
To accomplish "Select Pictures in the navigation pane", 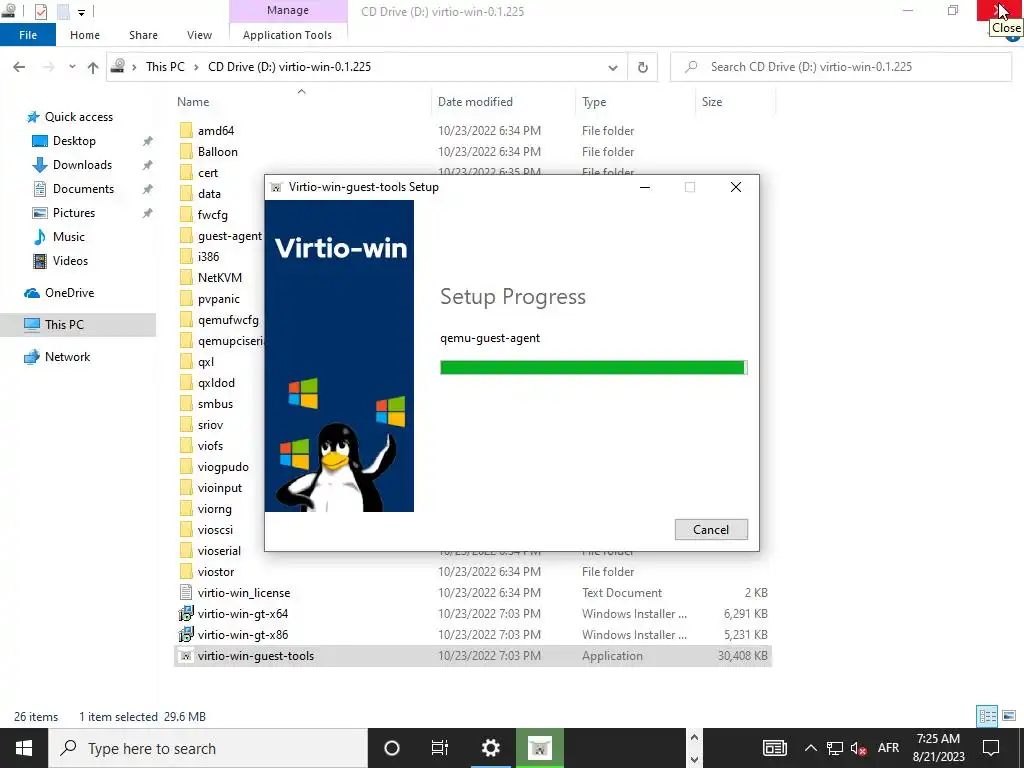I will (x=74, y=213).
